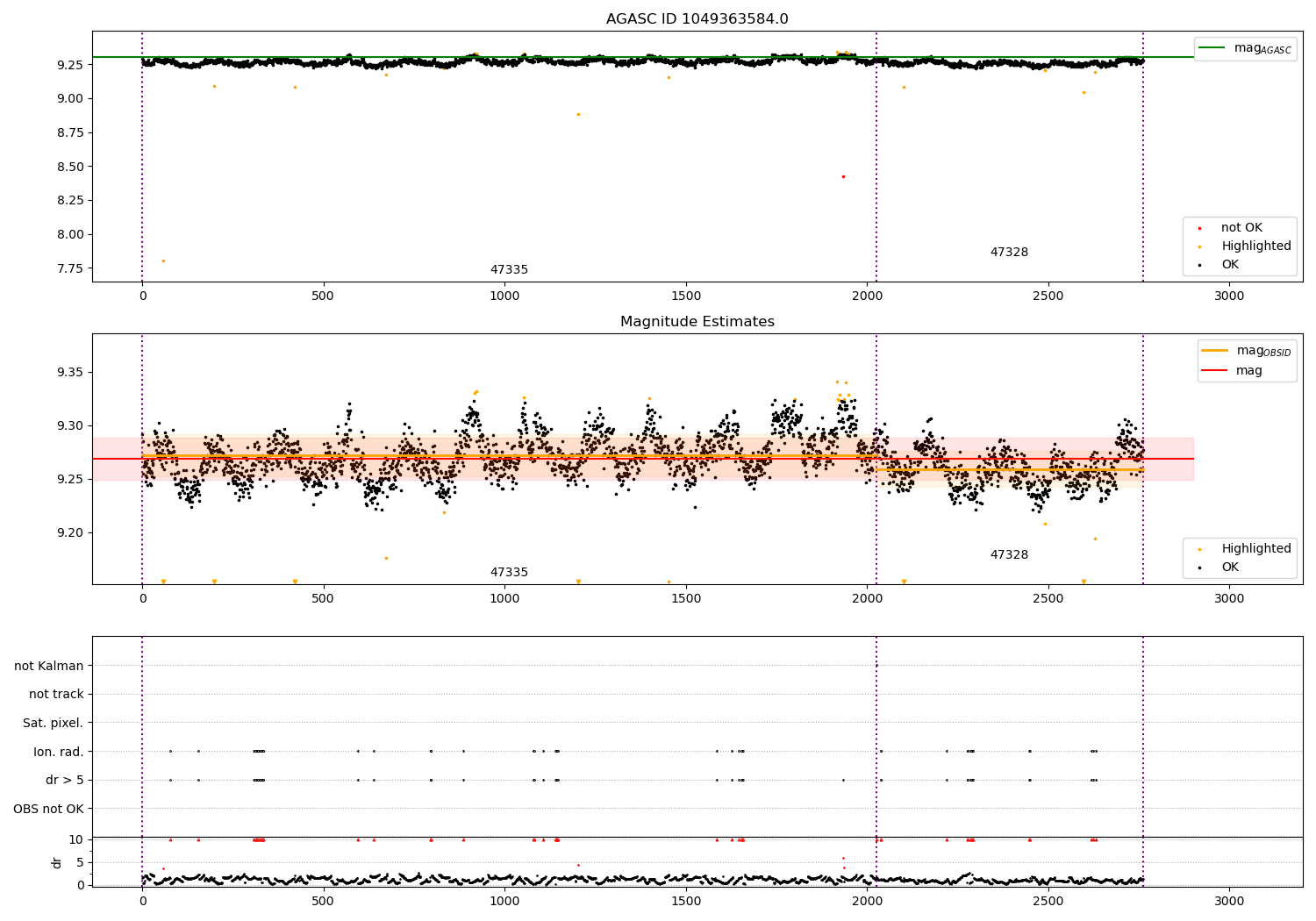Click the 10 tick on dr axis
Image resolution: width=1316 pixels, height=921 pixels.
(76, 840)
